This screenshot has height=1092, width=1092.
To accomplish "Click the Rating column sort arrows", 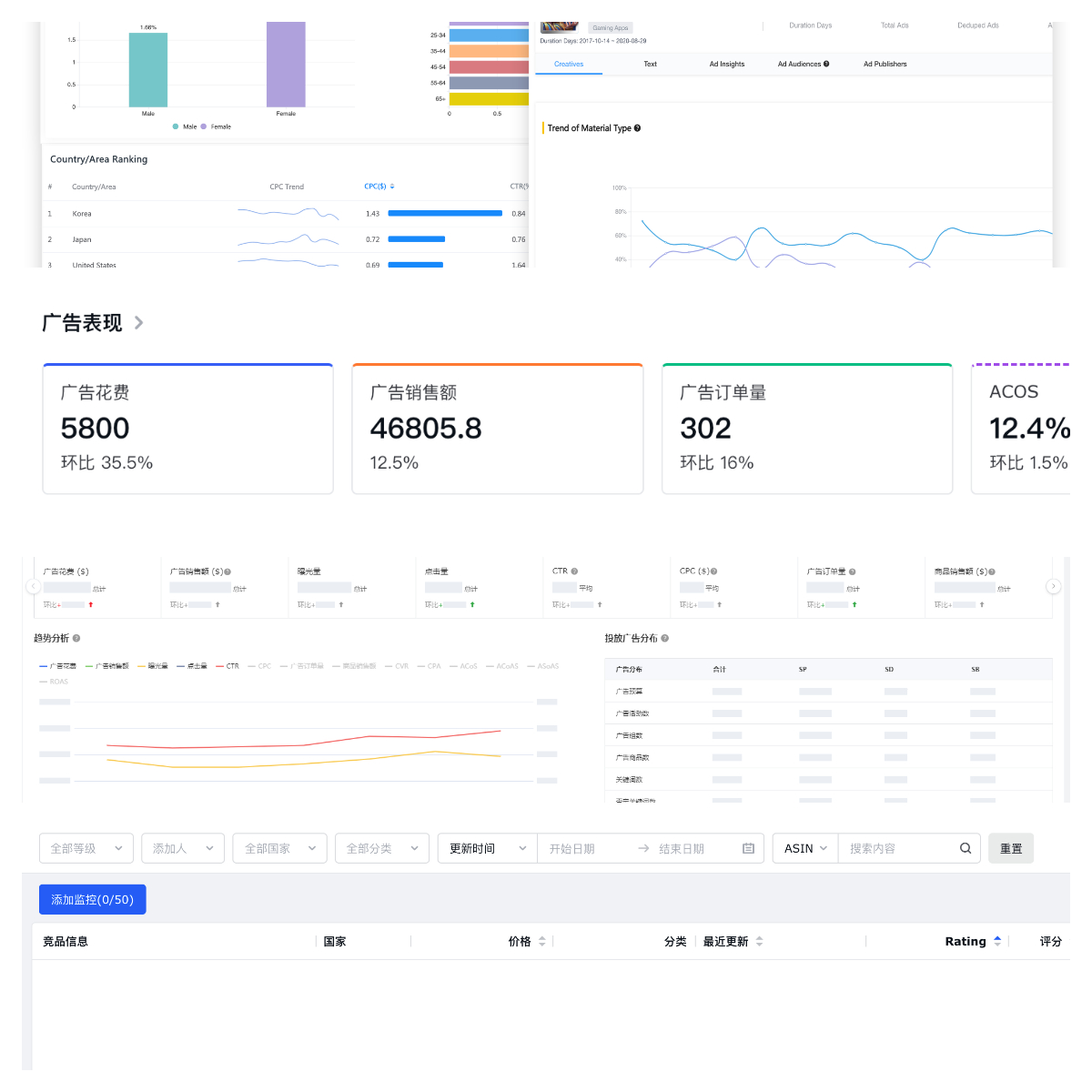I will pyautogui.click(x=997, y=941).
